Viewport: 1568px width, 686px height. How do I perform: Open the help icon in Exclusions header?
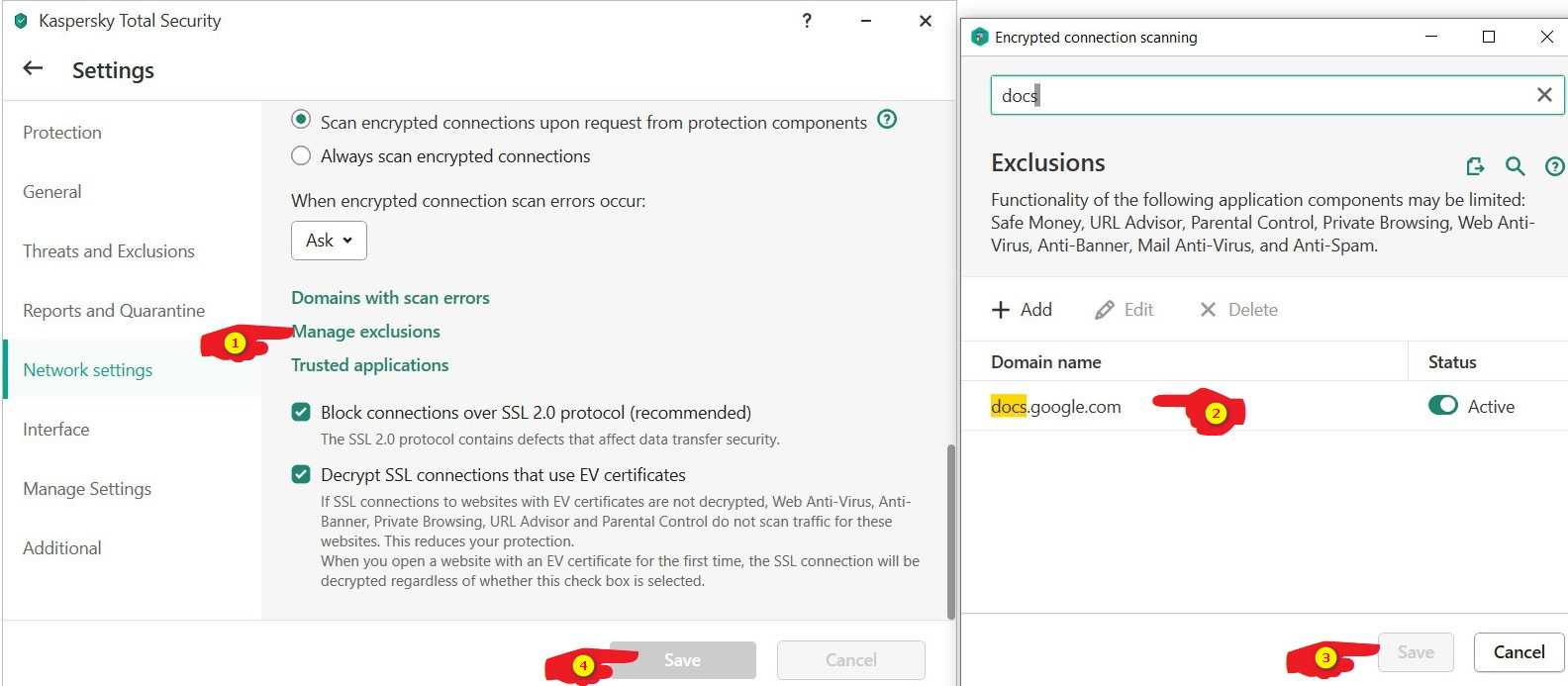tap(1554, 166)
